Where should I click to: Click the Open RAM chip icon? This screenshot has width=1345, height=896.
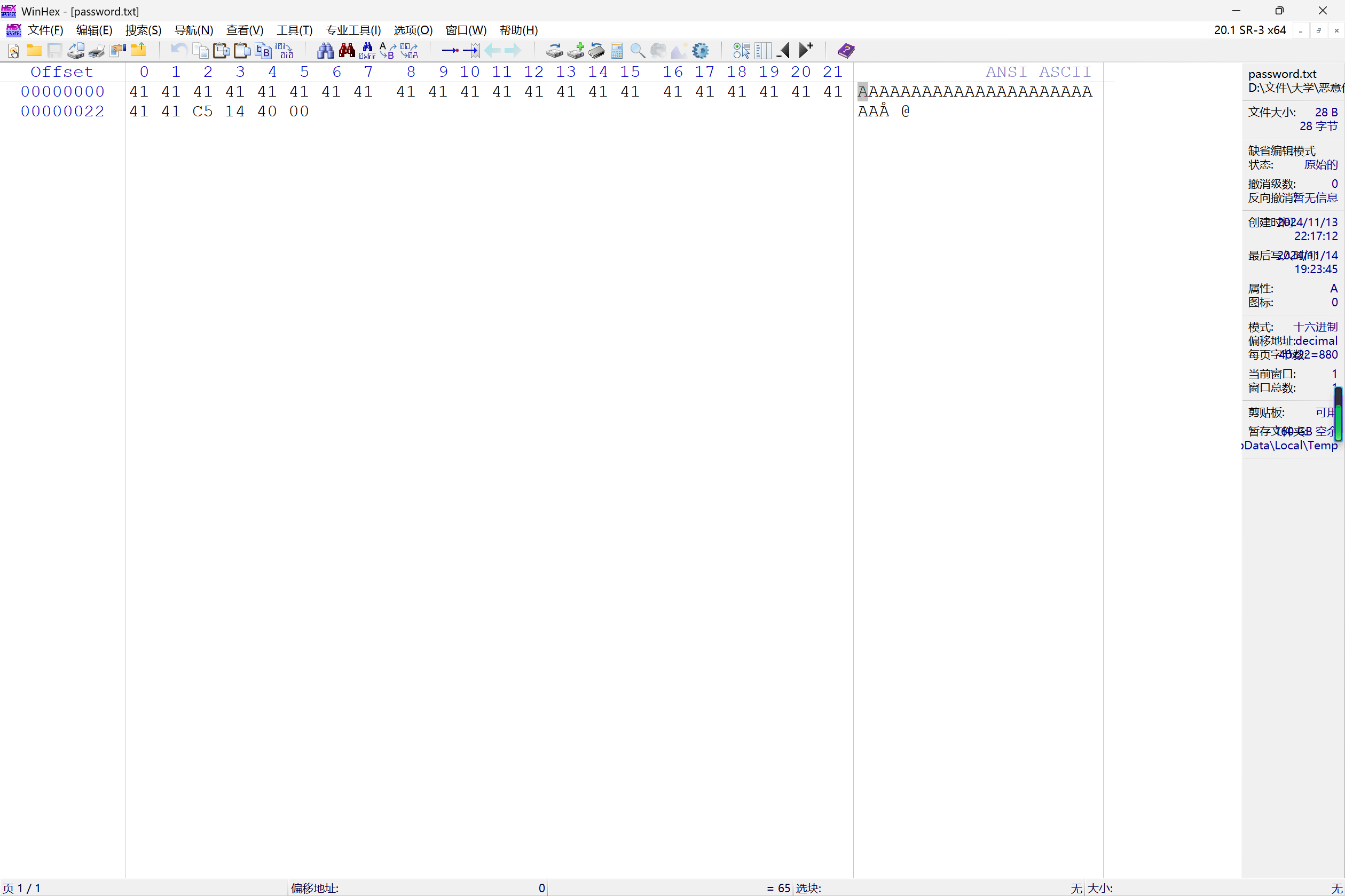point(596,51)
